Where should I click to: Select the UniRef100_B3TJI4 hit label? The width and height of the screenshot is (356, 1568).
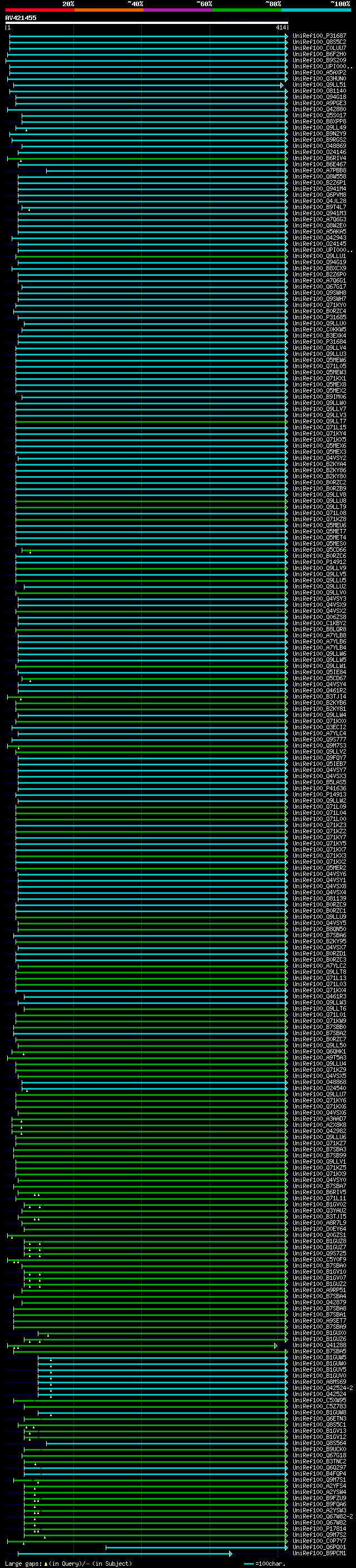319,697
